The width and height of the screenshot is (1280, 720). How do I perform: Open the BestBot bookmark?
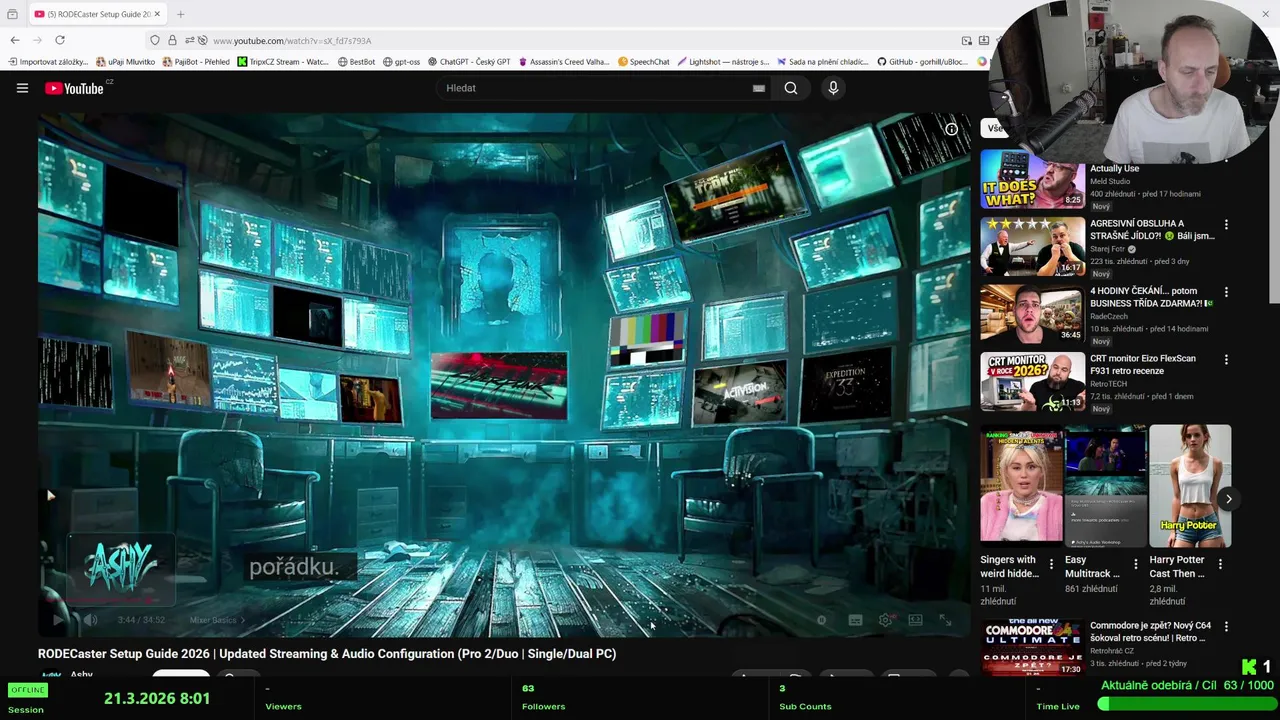357,62
